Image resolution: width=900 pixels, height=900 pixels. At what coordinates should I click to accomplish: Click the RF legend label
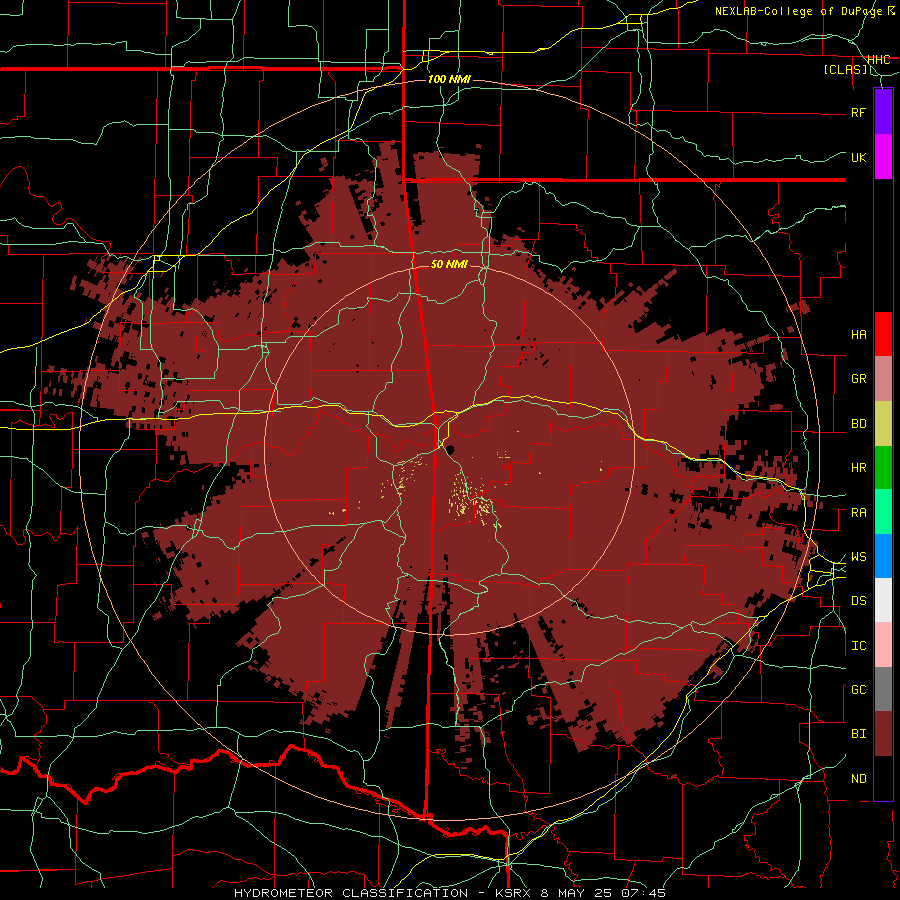(859, 112)
